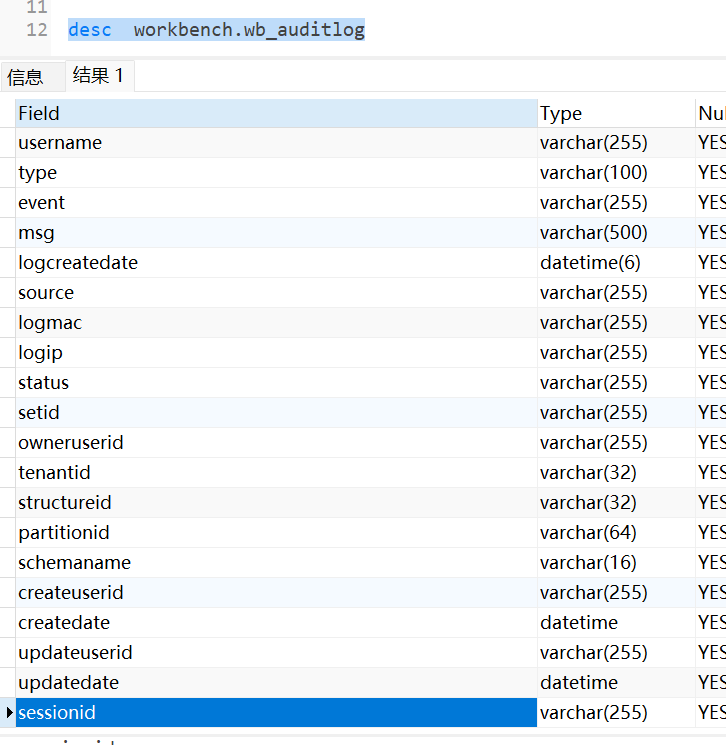Click varchar(255) in the username row
Viewport: 726px width, 745px height.
point(593,143)
